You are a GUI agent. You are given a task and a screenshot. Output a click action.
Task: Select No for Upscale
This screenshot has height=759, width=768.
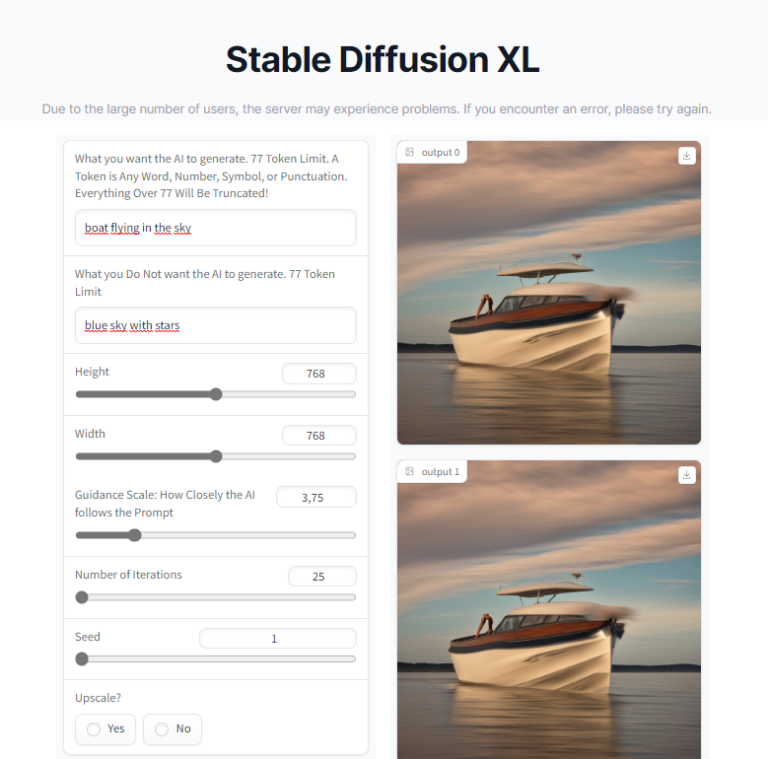pyautogui.click(x=172, y=729)
